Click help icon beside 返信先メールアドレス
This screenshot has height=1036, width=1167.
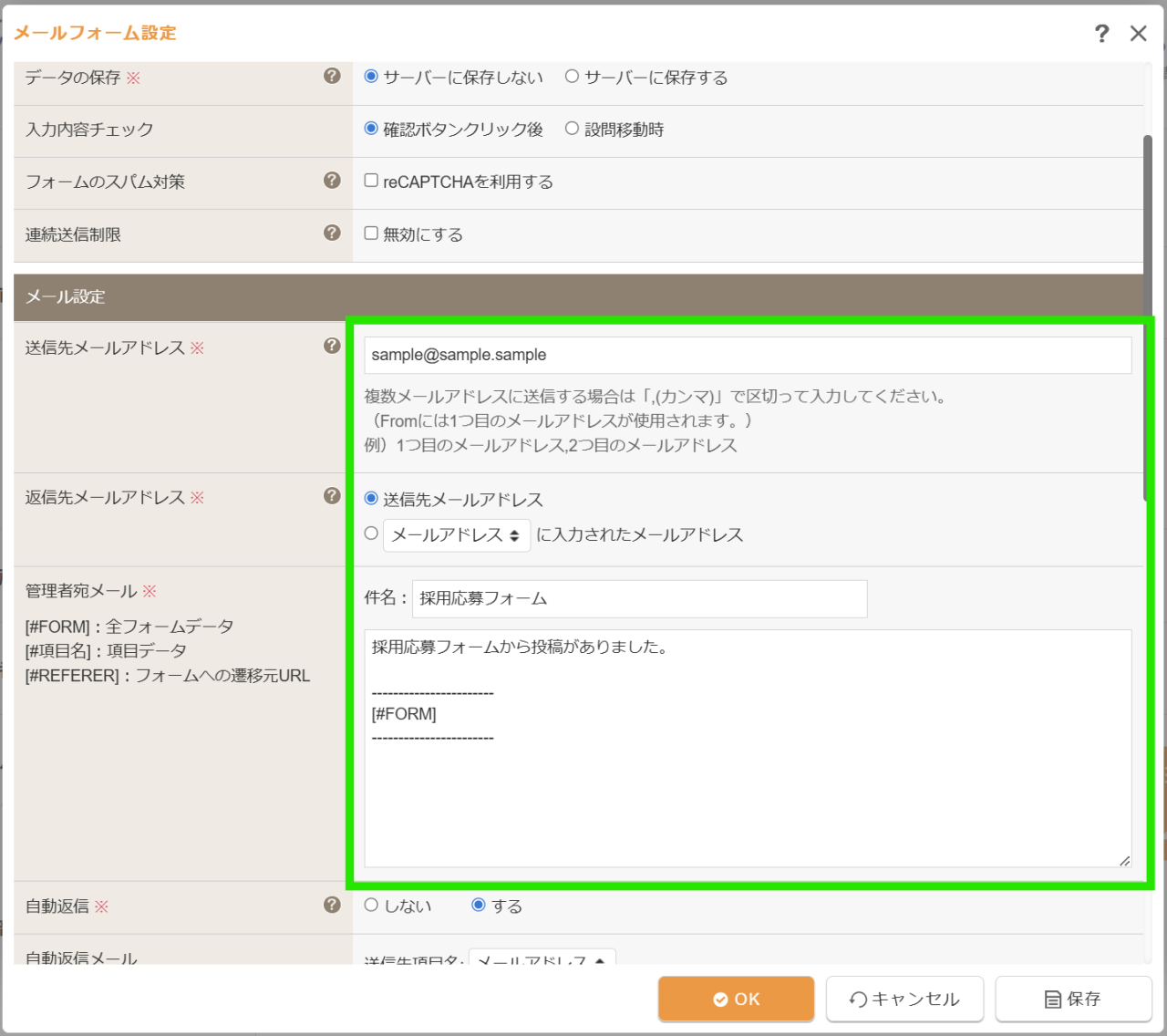[x=332, y=495]
